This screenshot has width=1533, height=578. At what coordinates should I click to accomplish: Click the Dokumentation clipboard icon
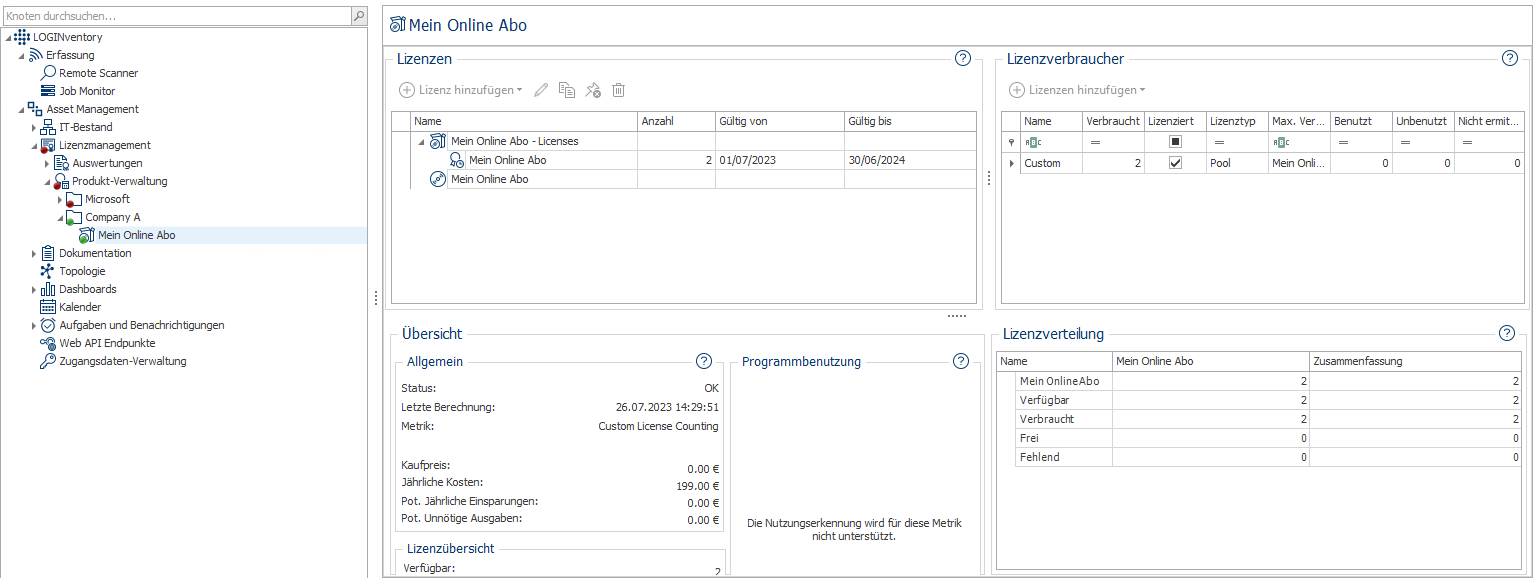click(48, 253)
